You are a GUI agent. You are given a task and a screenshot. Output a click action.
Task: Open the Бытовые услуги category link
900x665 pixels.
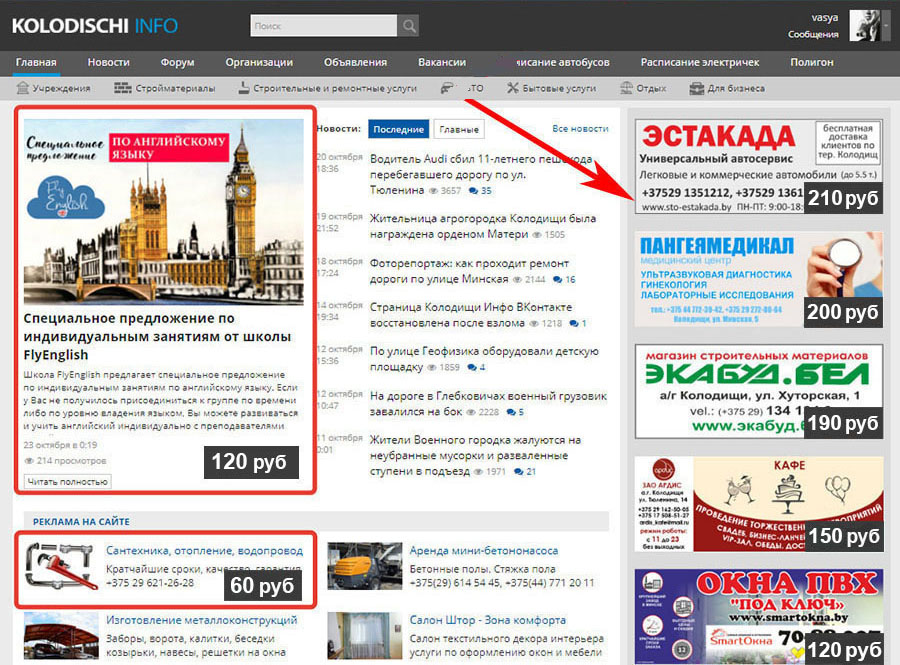[x=559, y=88]
